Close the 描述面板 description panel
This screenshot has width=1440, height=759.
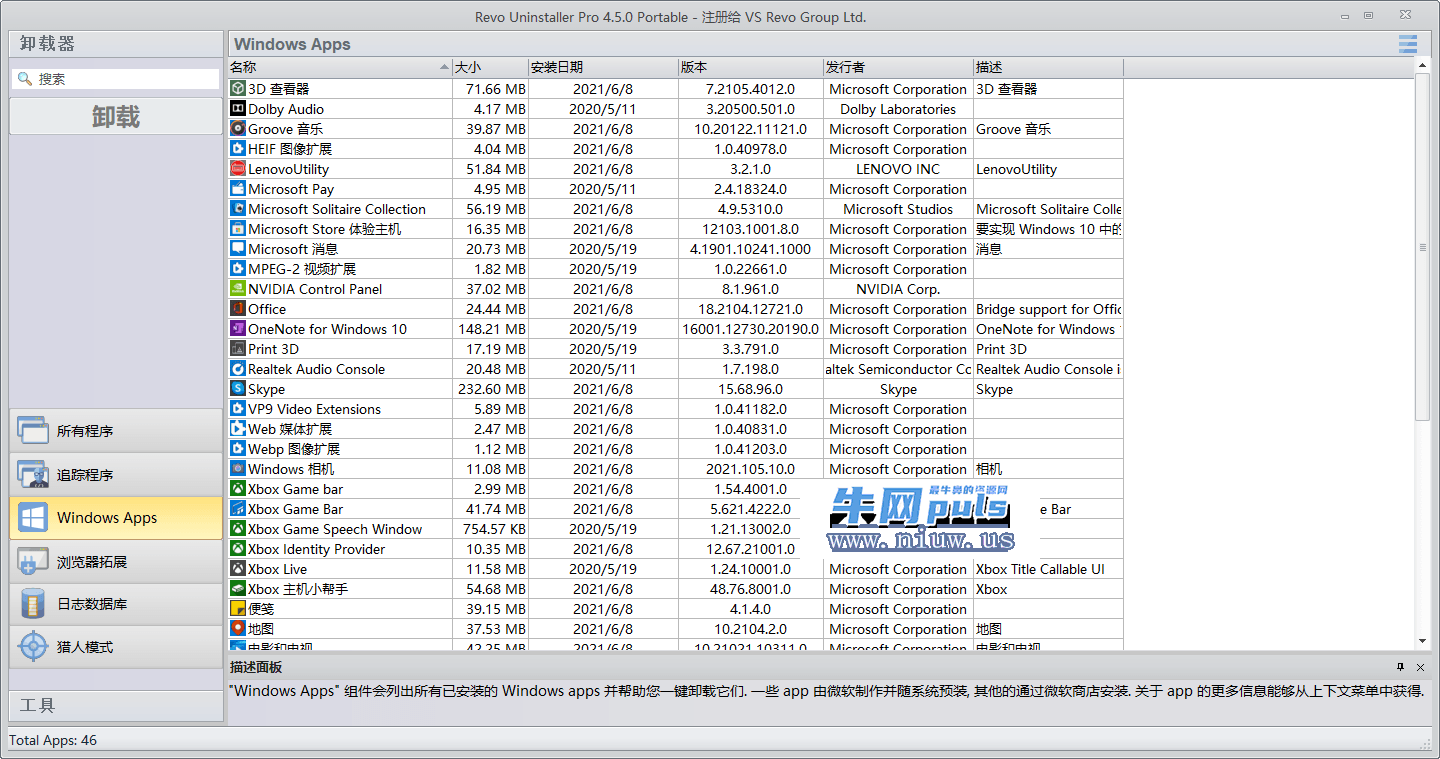1421,667
